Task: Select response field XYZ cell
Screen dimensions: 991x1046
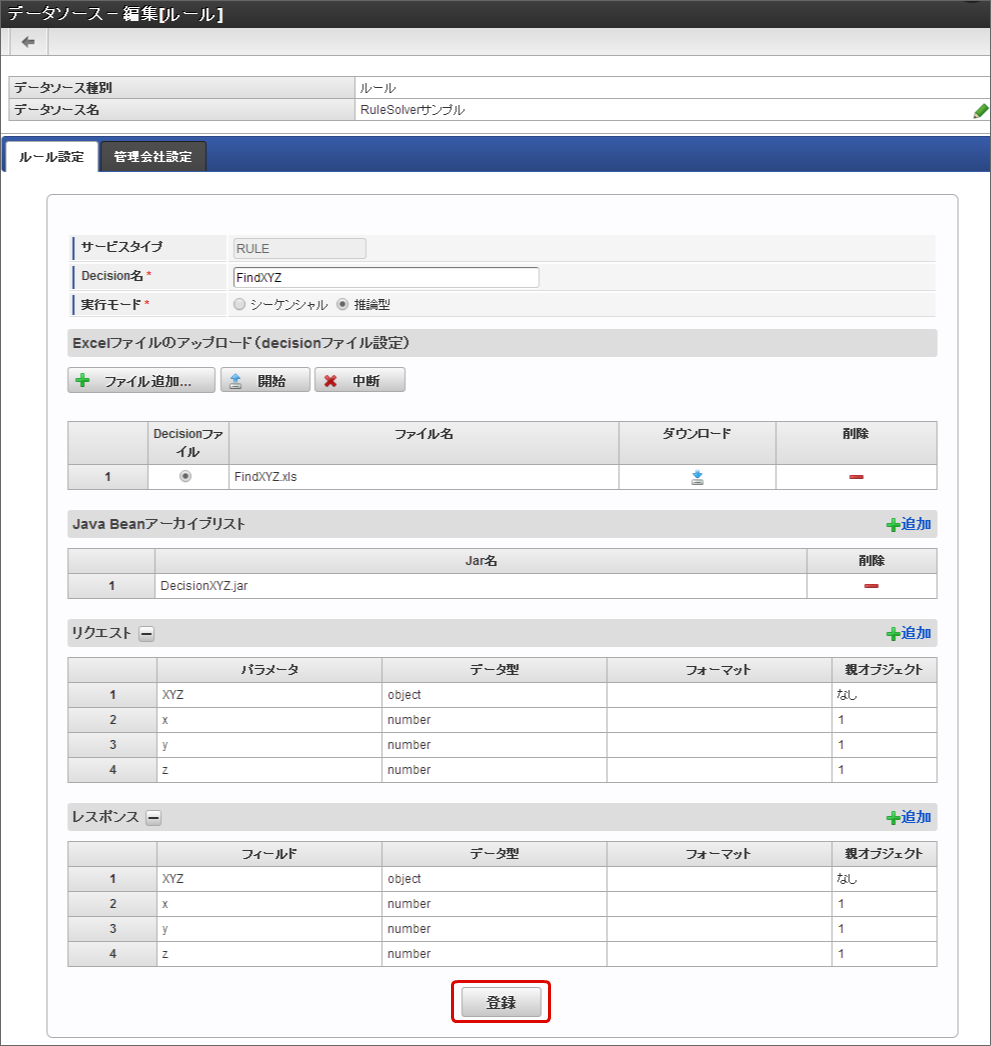Action: 269,879
